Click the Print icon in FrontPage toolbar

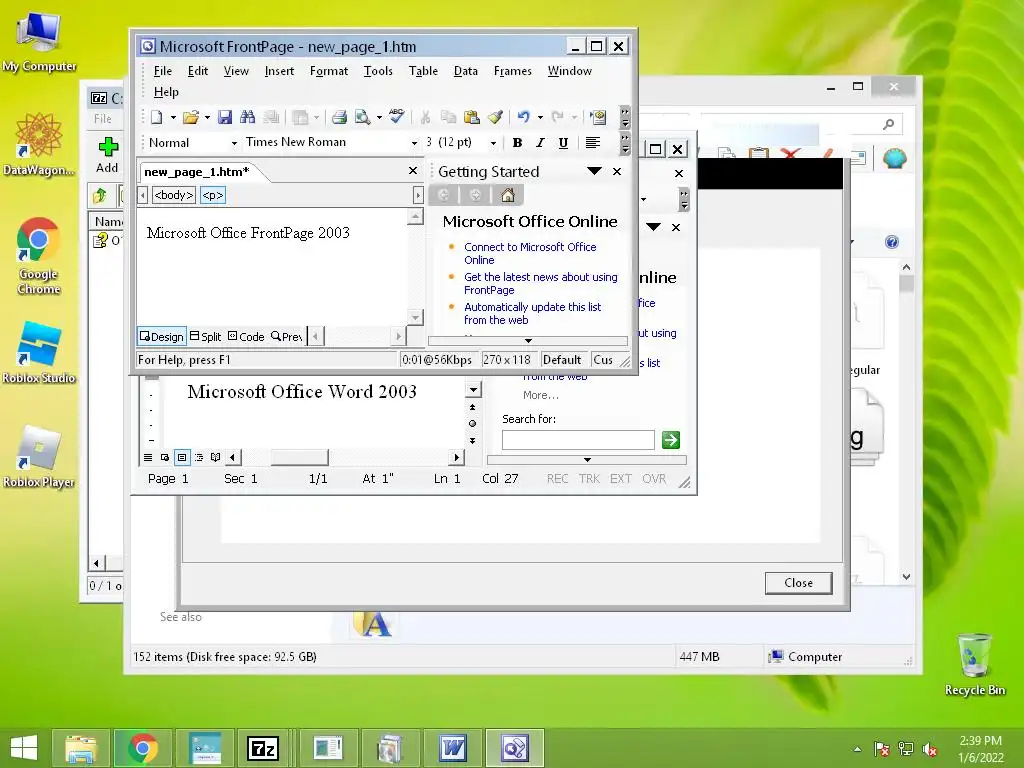pos(339,118)
